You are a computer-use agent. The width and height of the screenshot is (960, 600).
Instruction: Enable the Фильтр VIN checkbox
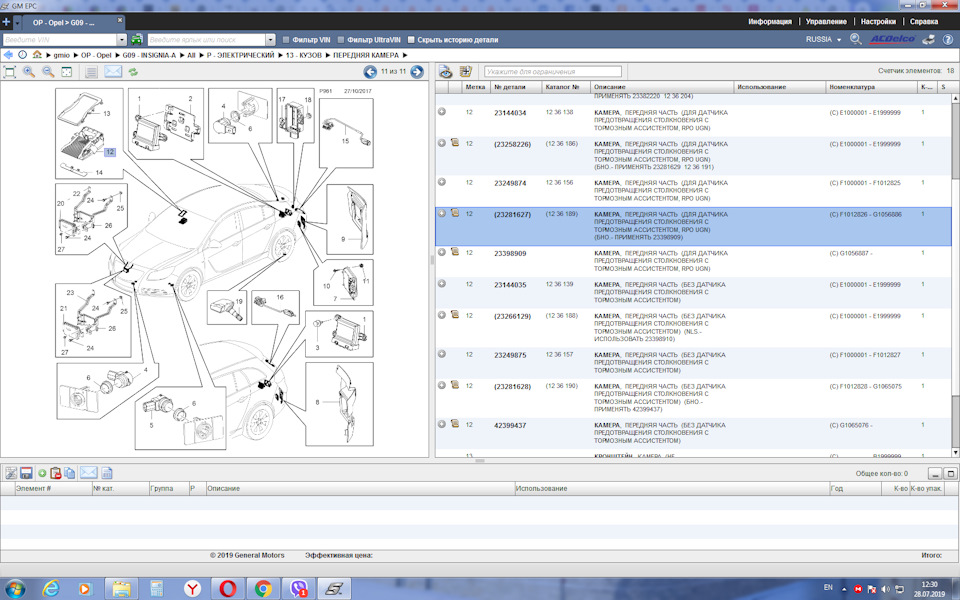click(x=286, y=40)
